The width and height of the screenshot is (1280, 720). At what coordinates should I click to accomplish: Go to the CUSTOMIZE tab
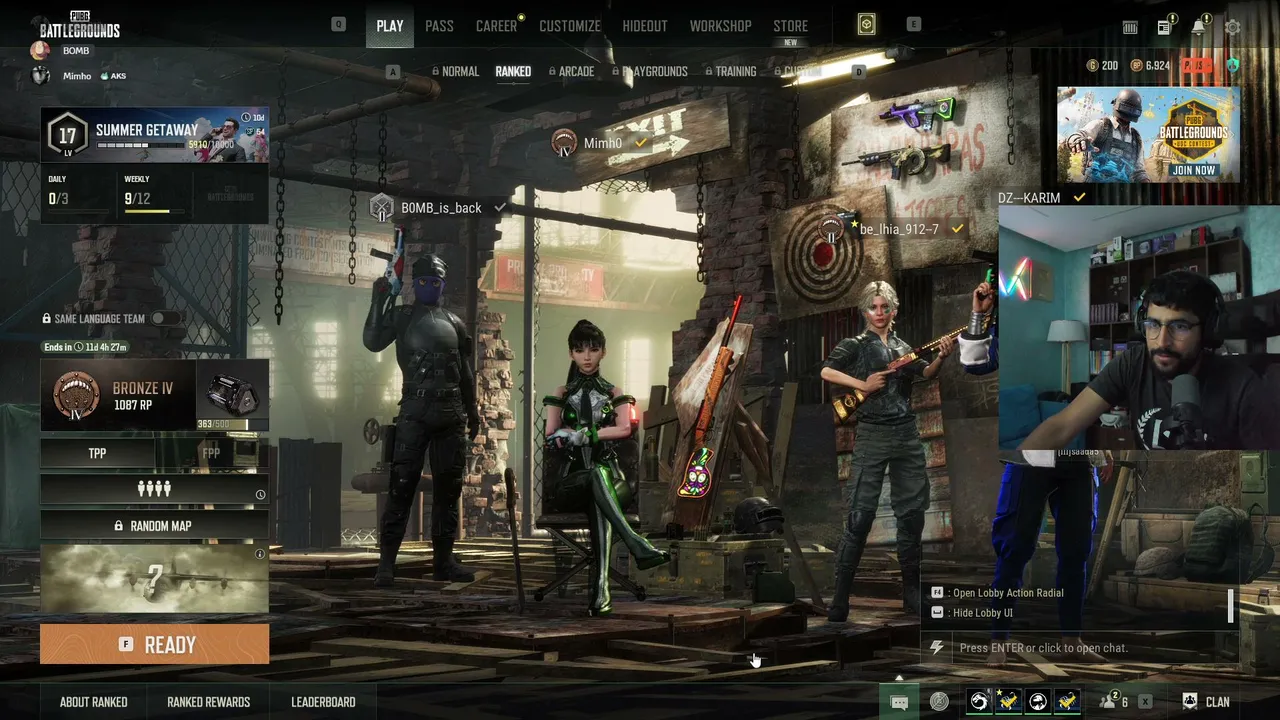click(x=570, y=26)
